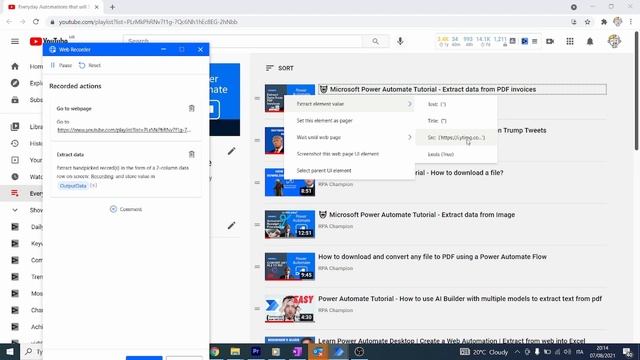Edit playlist title with upper pencil icon
This screenshot has width=640, height=360.
(x=231, y=151)
